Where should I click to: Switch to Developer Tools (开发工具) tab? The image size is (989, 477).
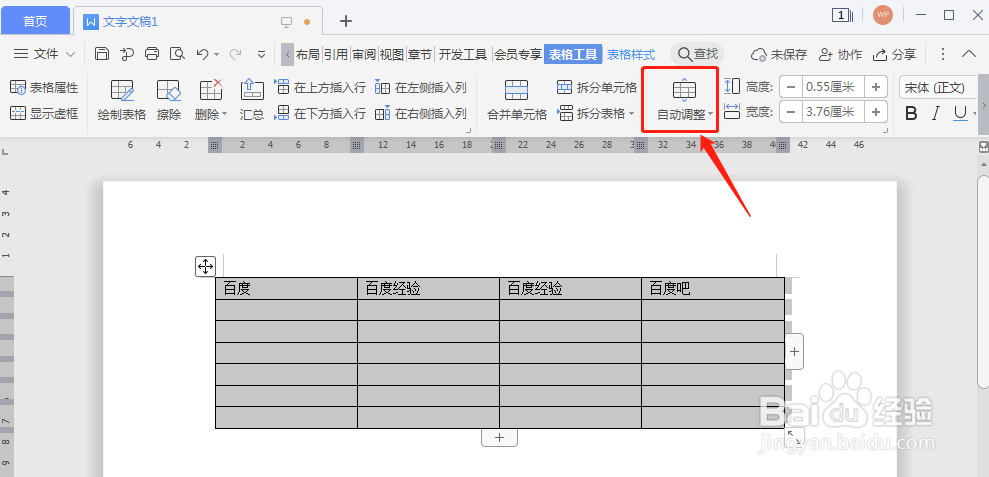(x=463, y=54)
